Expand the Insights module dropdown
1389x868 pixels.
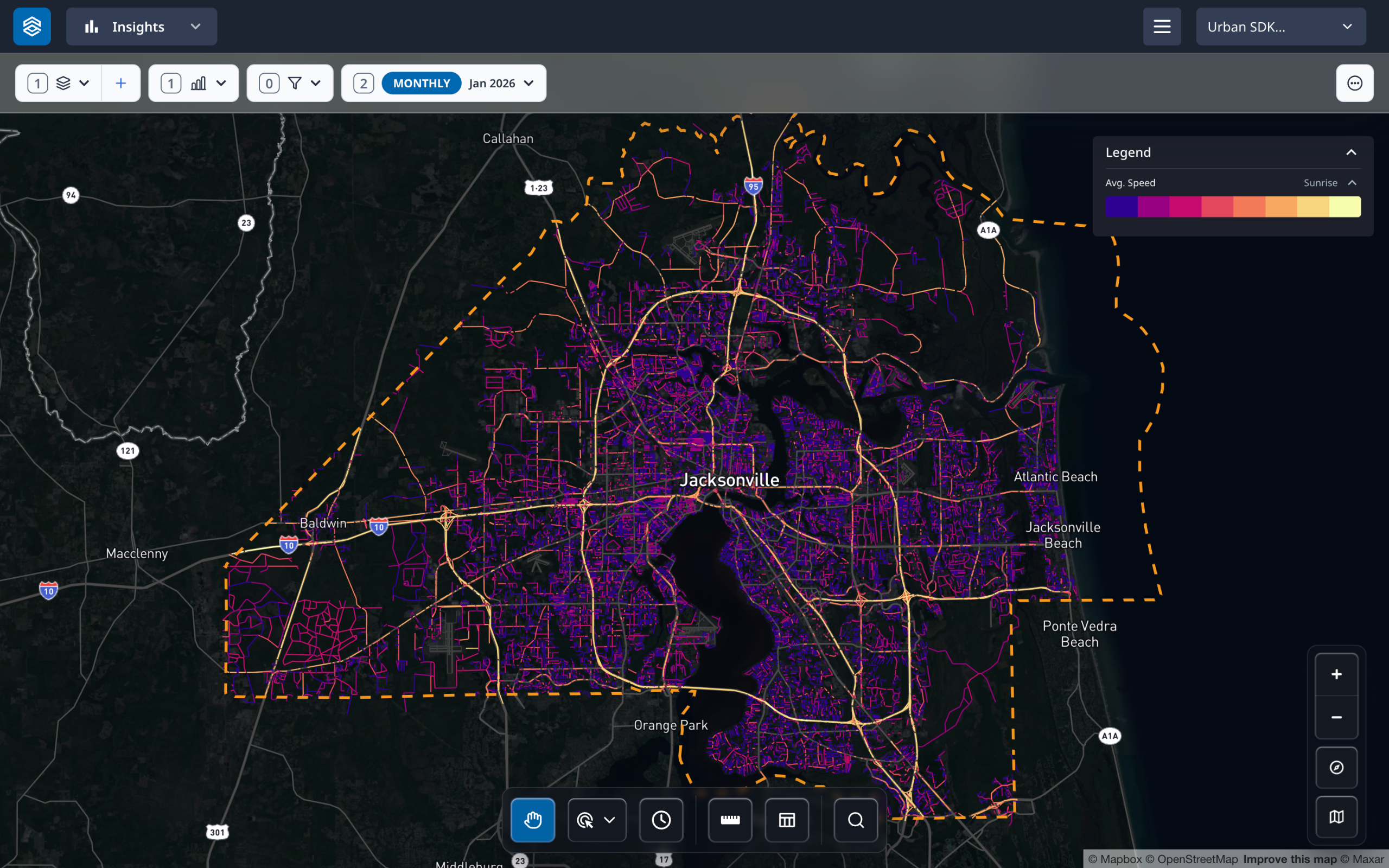141,27
